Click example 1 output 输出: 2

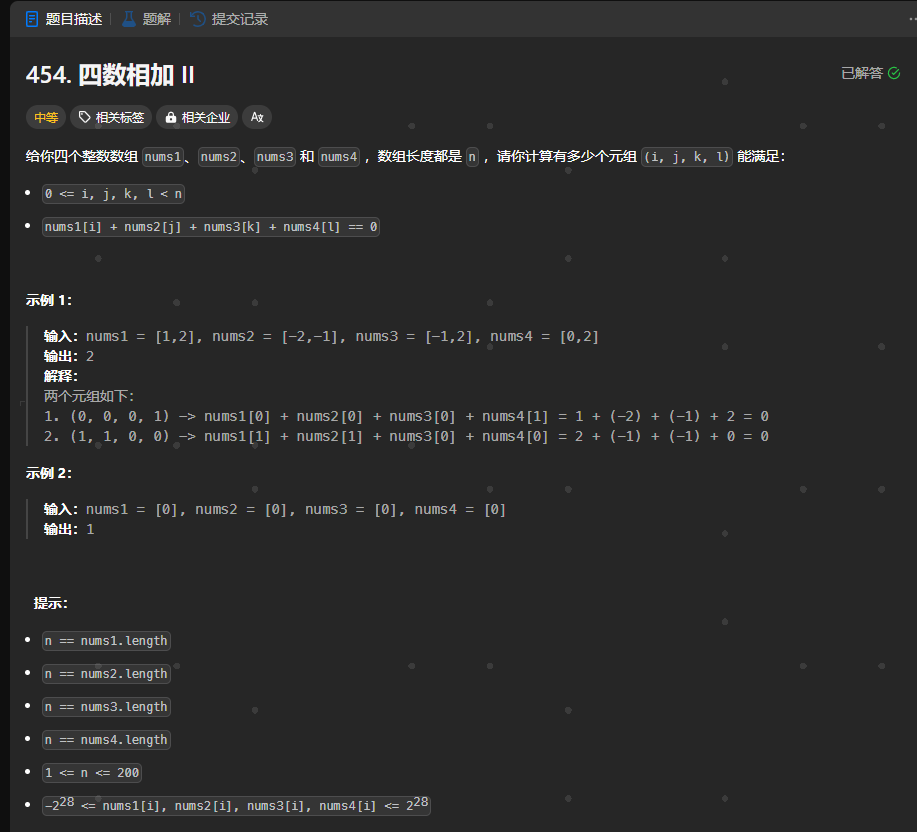tap(69, 356)
